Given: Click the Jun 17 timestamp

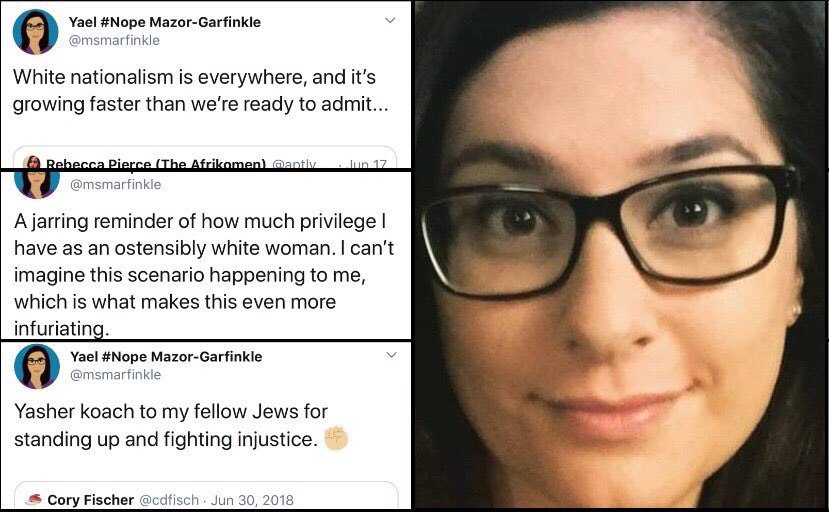Looking at the screenshot, I should 367,164.
